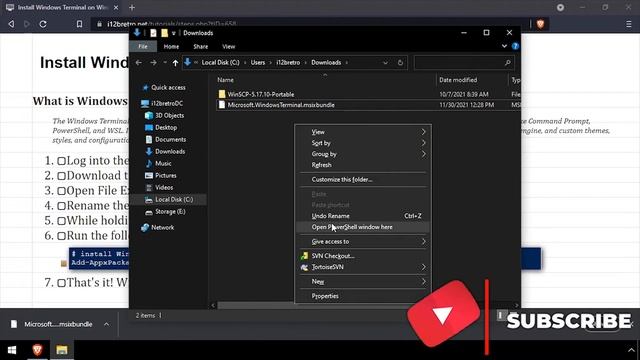Refresh the Downloads folder address bar
Screen dimensions: 640x360
tap(400, 62)
